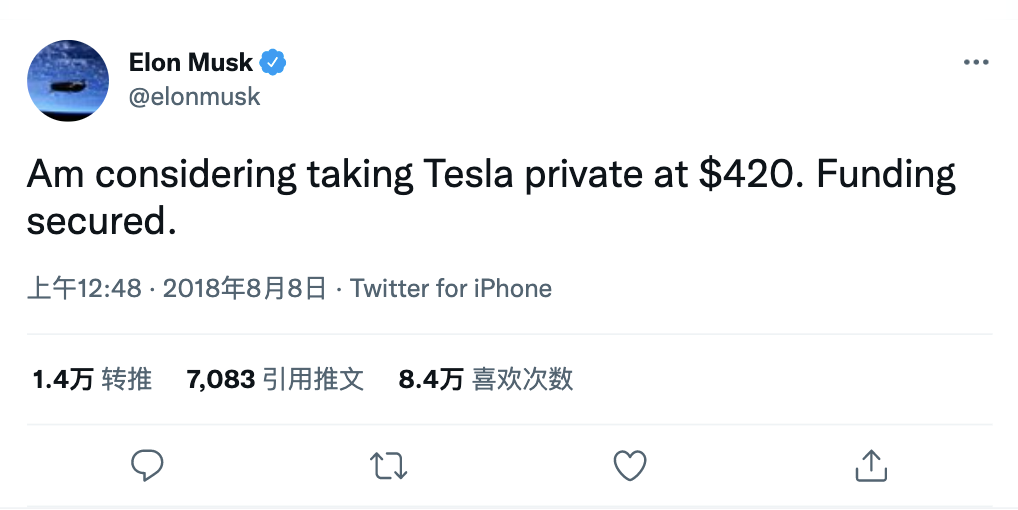Click the word "secured." in the tweet
This screenshot has height=510, width=1018.
pyautogui.click(x=101, y=221)
